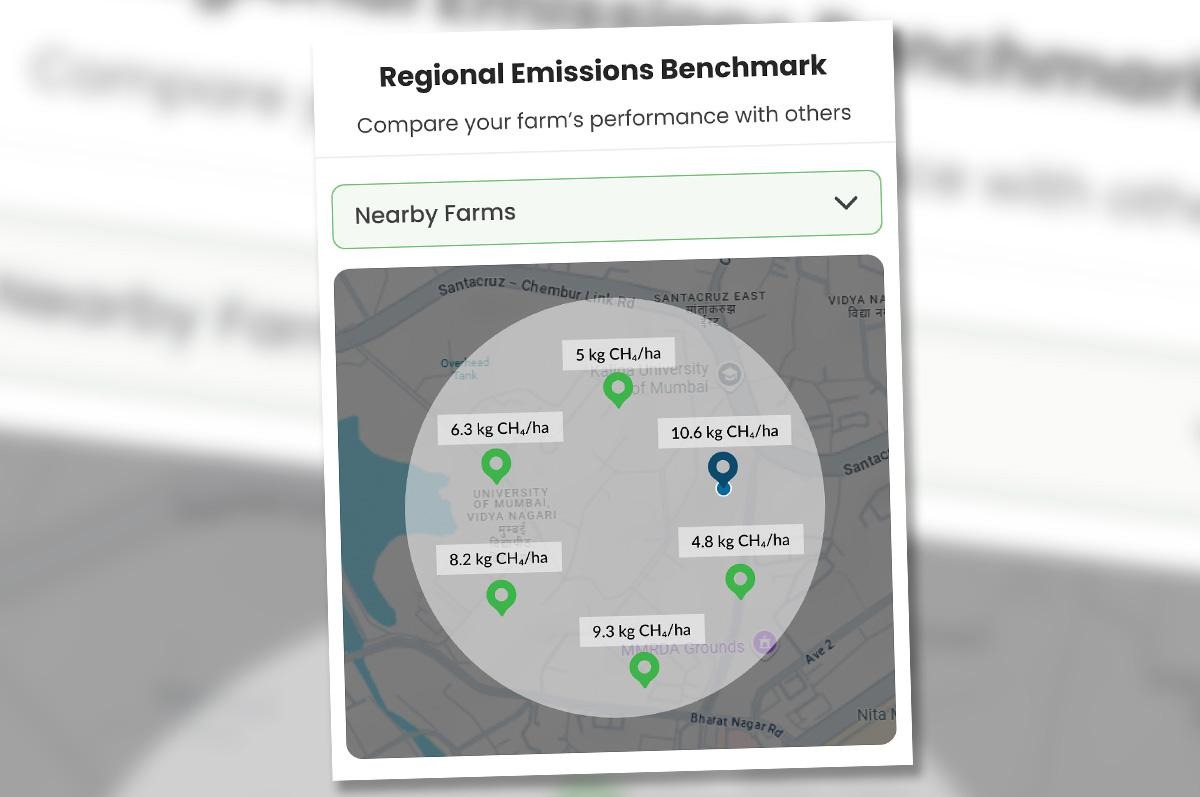This screenshot has height=797, width=1200.
Task: Select the green pin under 5 kg CH₄/ha
Action: 618,390
